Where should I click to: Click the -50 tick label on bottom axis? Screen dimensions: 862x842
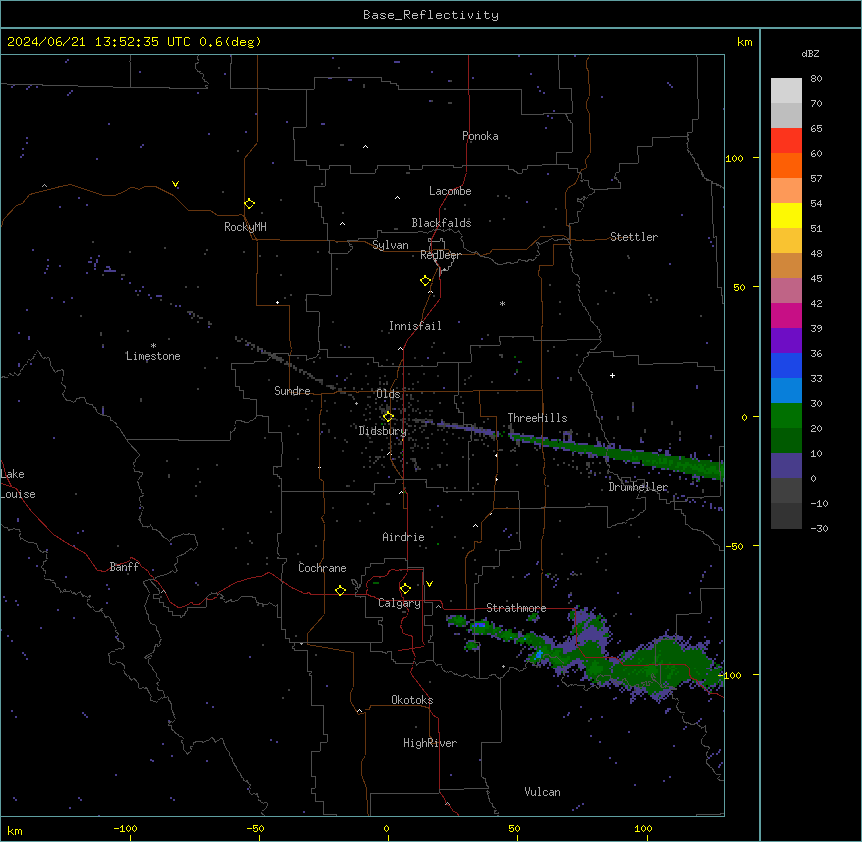pos(255,828)
